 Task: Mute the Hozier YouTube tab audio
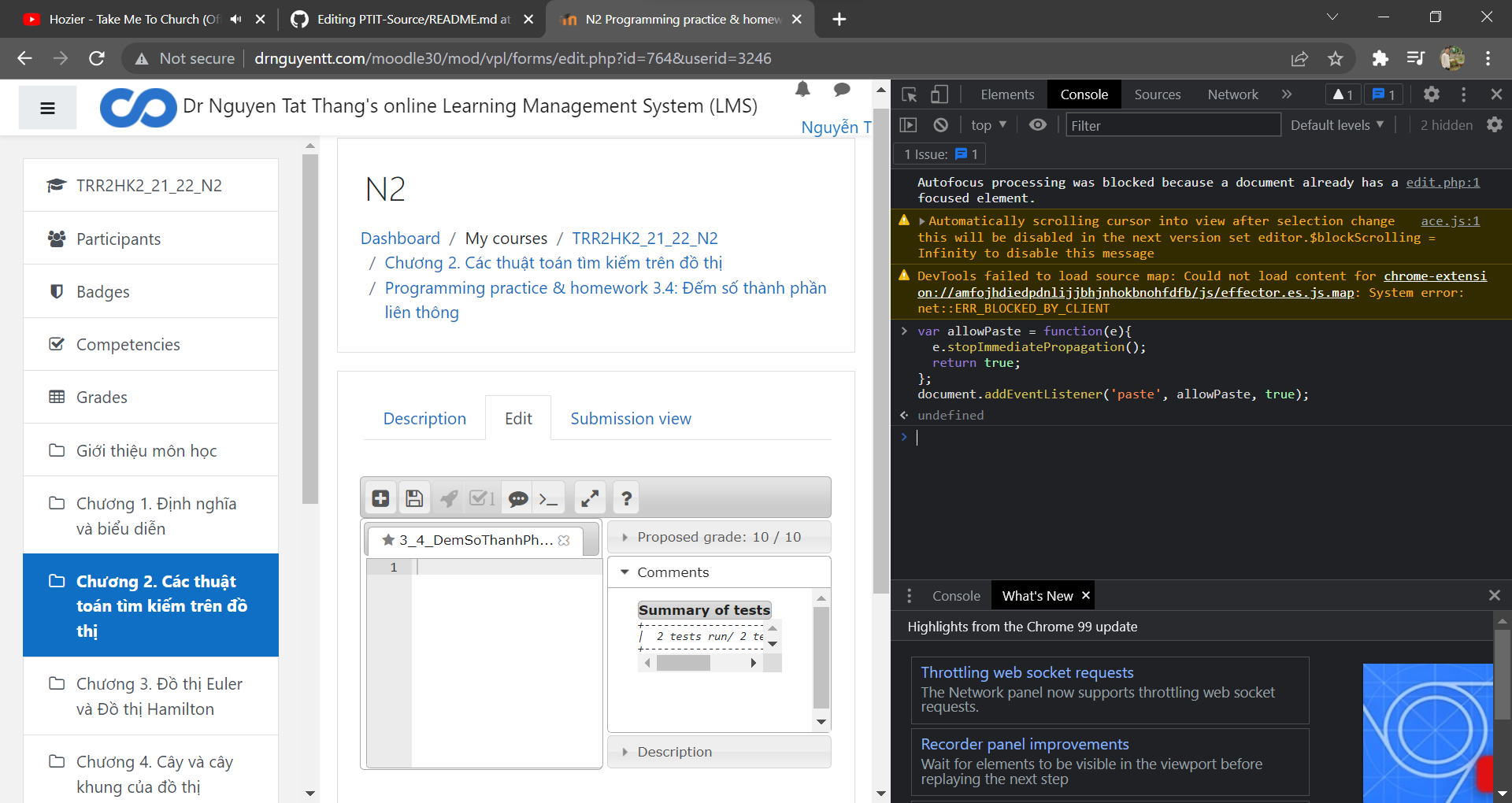coord(235,19)
